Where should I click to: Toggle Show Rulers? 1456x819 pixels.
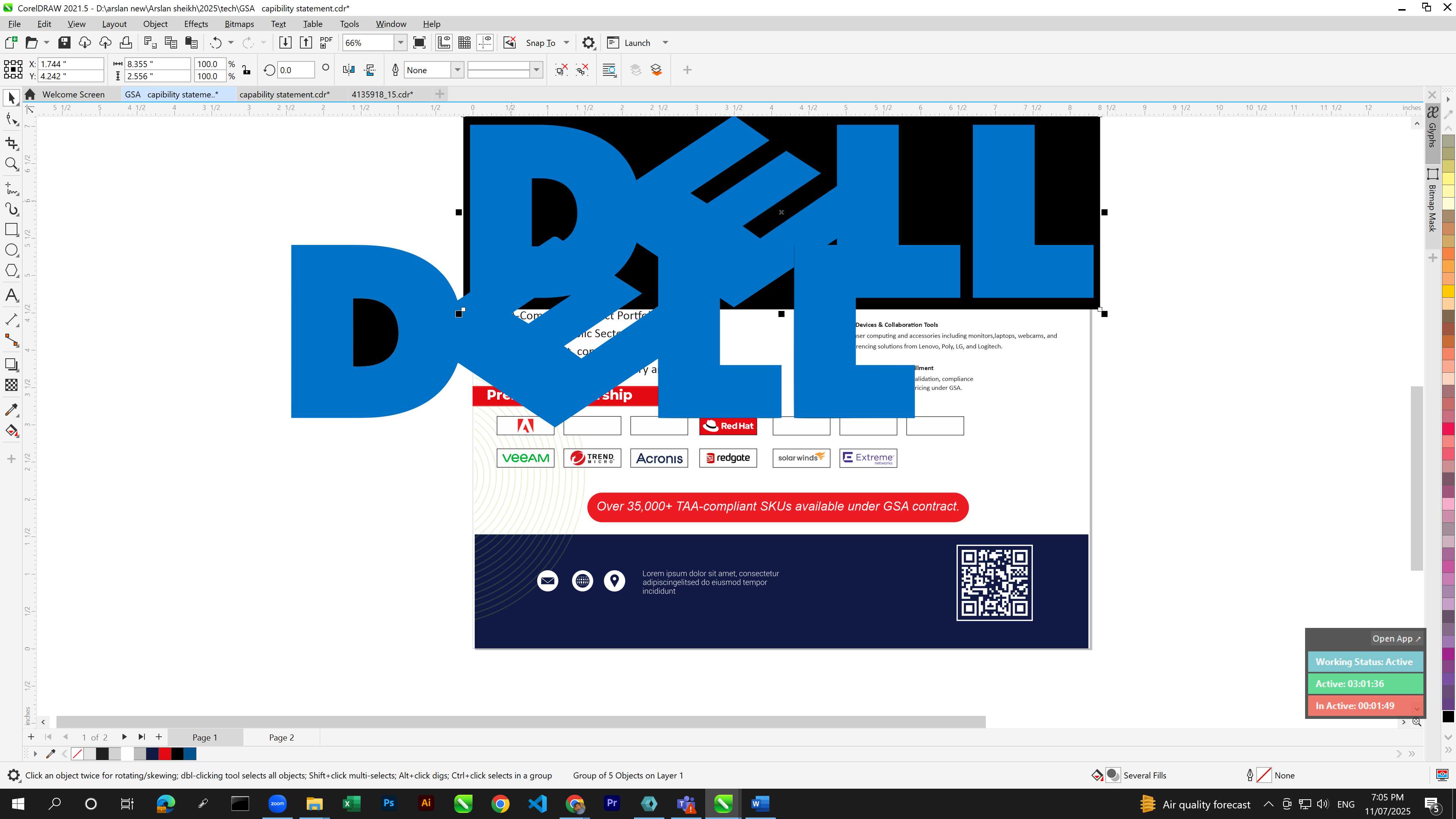[444, 42]
